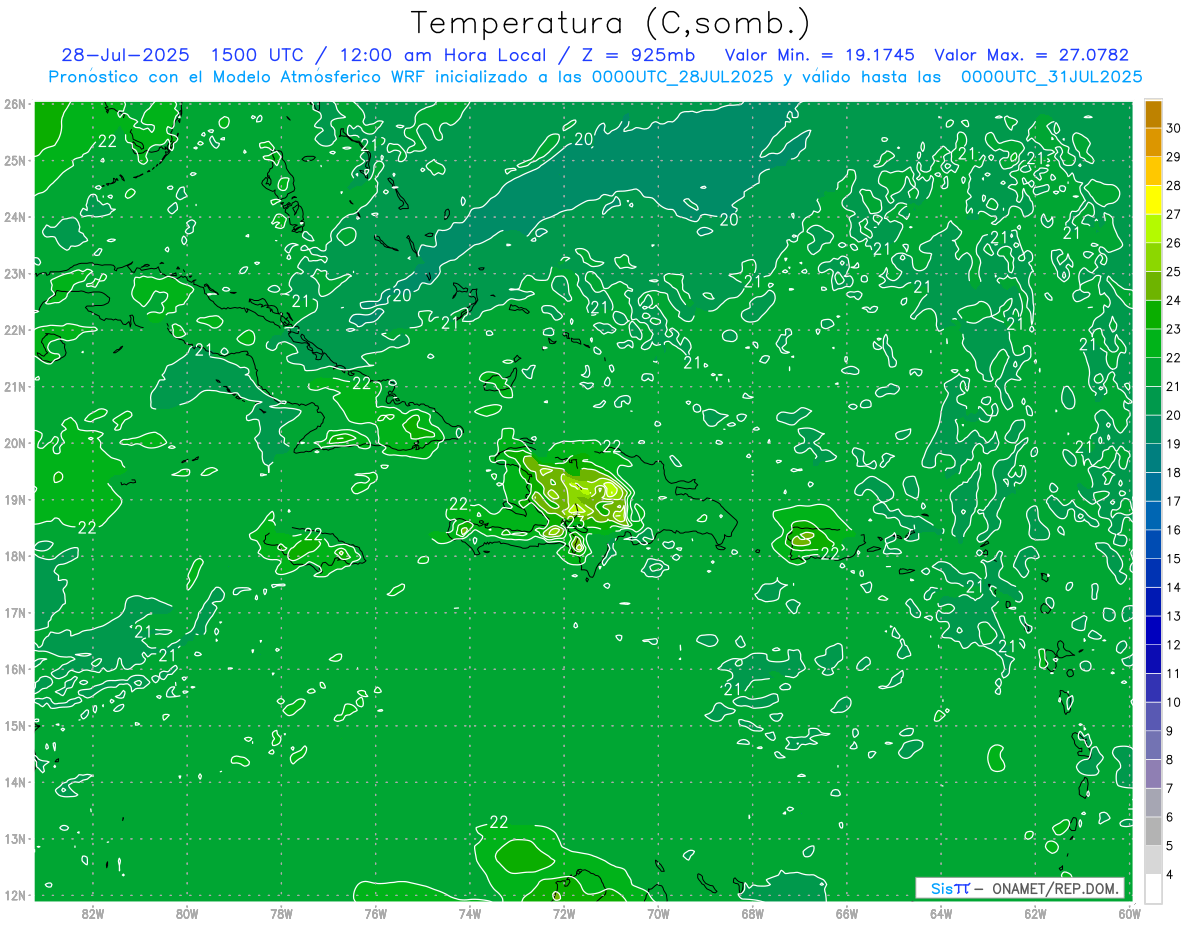Select the 82W longitude axis label
Screen dimensions: 1200x927
(x=93, y=912)
